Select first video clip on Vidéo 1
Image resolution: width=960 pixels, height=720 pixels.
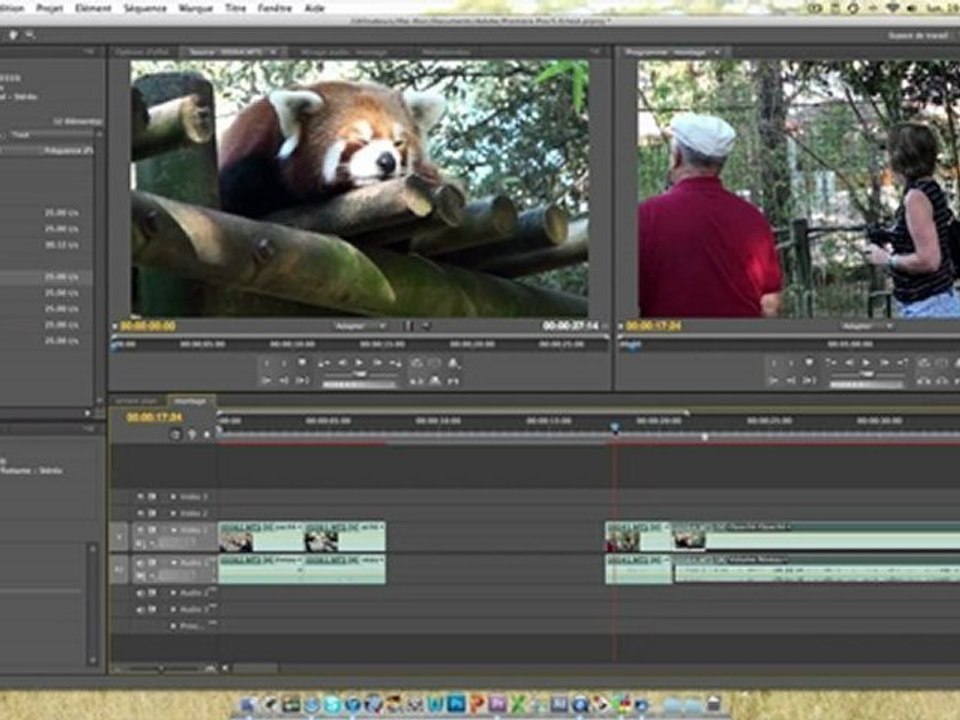coord(261,536)
